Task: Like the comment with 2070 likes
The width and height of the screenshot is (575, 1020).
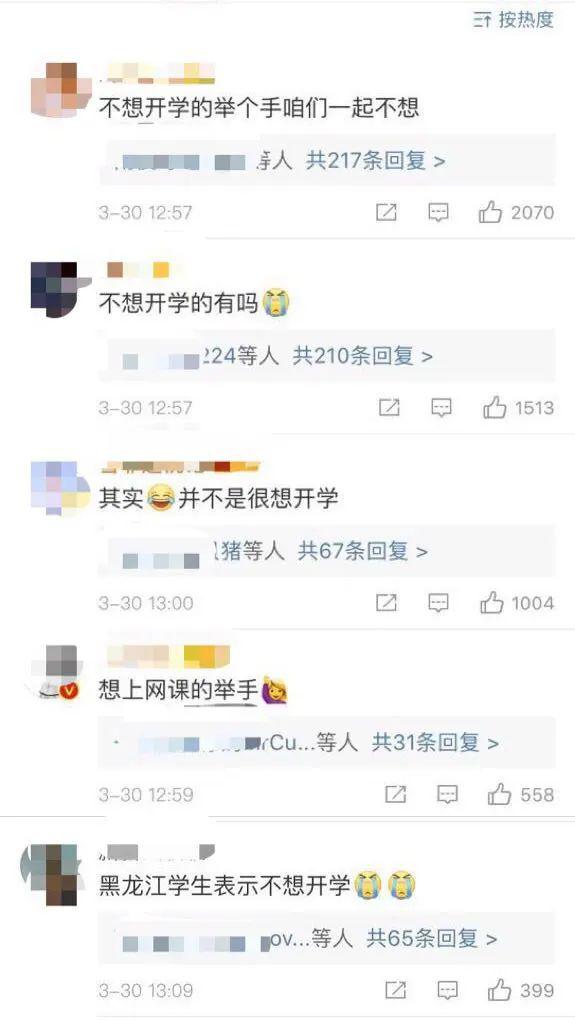Action: click(490, 212)
